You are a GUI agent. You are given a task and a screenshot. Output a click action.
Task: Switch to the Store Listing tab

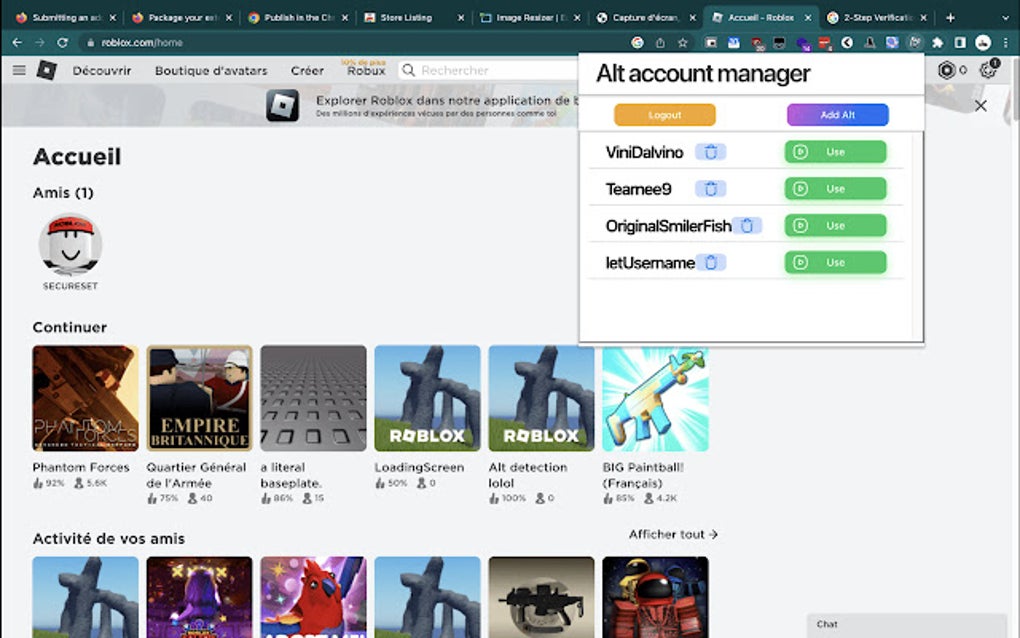(406, 17)
